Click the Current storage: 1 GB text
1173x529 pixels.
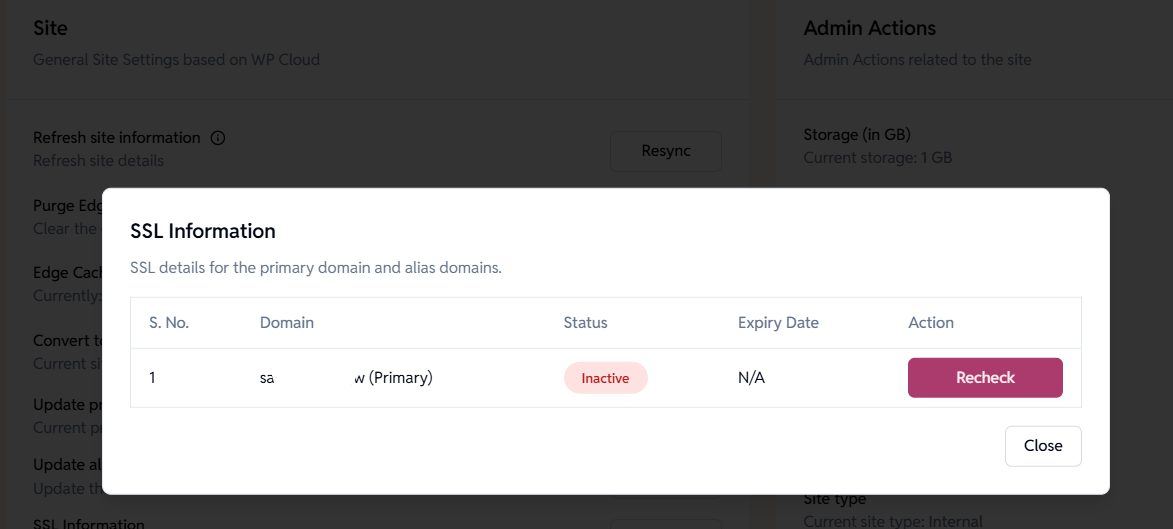click(x=877, y=158)
